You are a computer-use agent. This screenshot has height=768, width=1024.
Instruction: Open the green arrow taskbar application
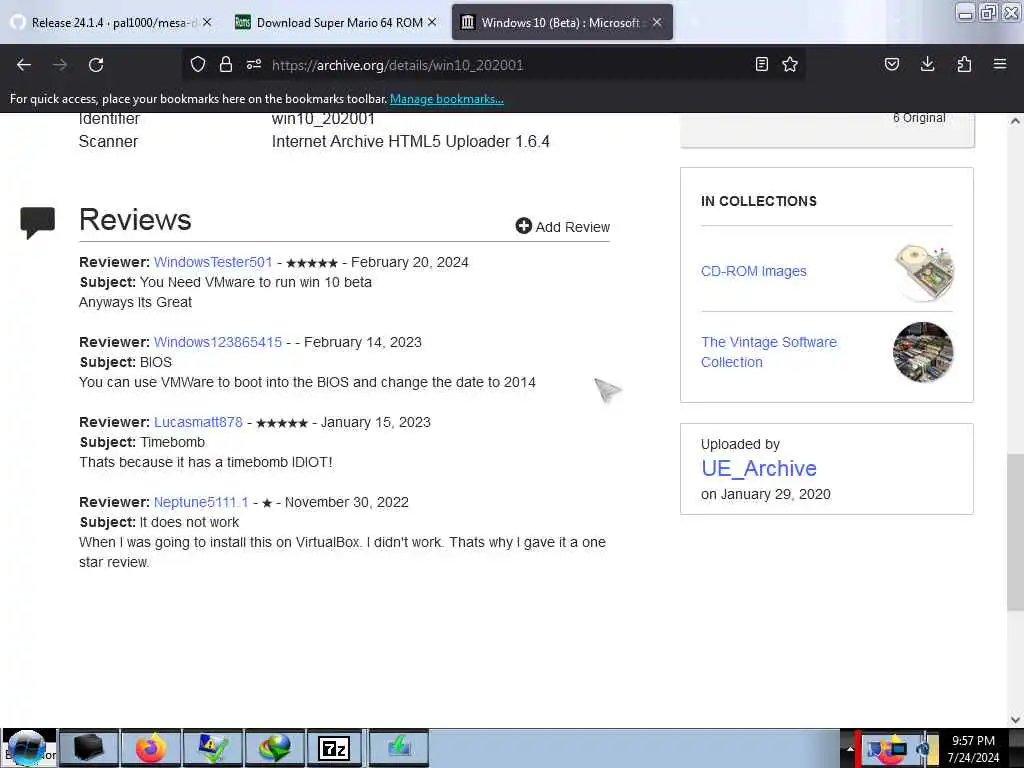pos(399,748)
